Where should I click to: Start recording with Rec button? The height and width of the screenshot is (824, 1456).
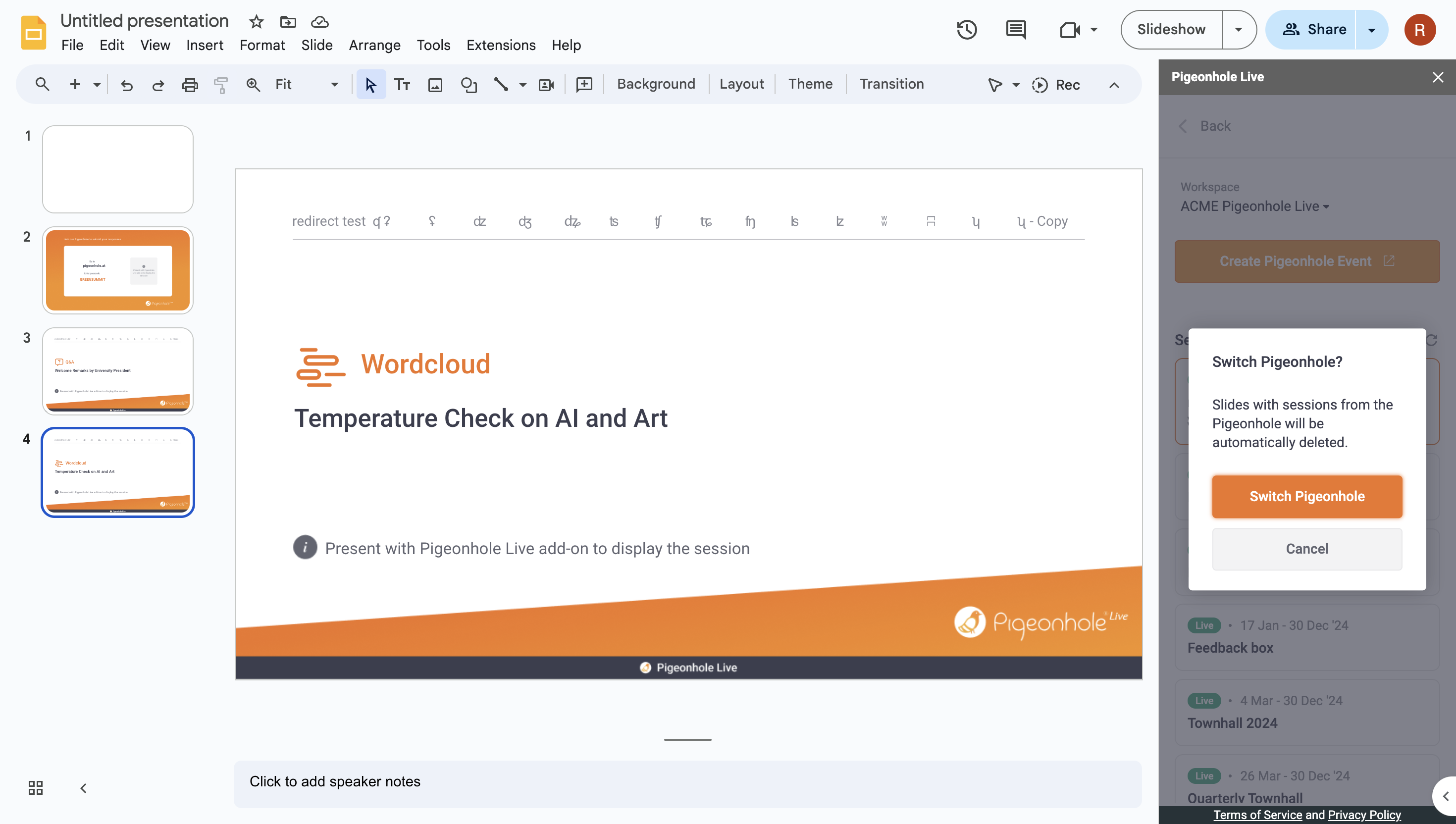pos(1056,85)
